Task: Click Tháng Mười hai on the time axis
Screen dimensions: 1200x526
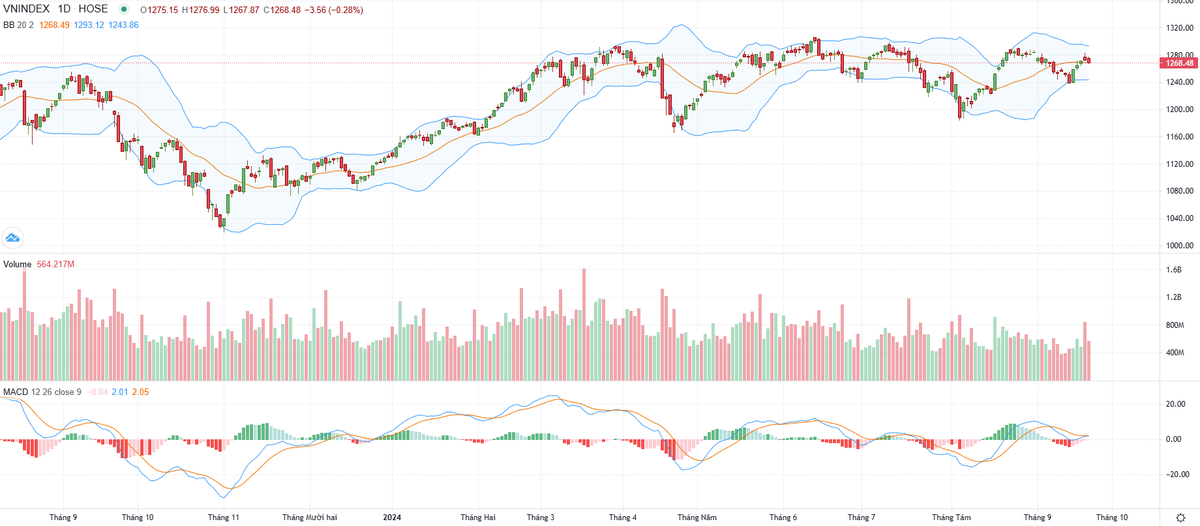Action: click(x=309, y=517)
